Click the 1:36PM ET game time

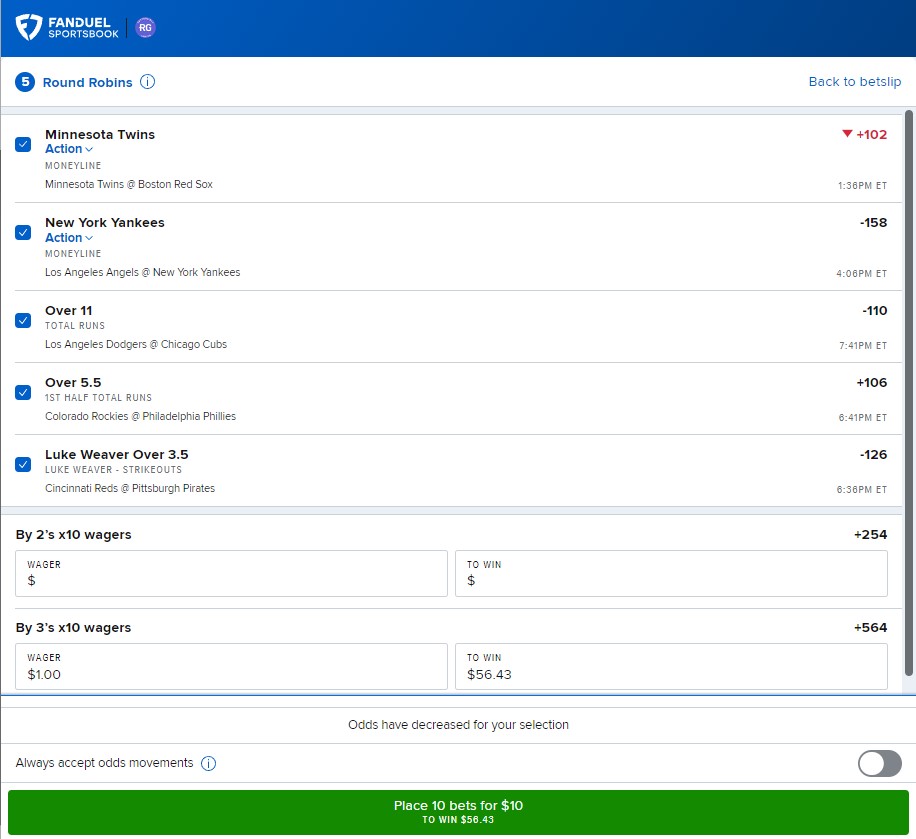pyautogui.click(x=862, y=186)
